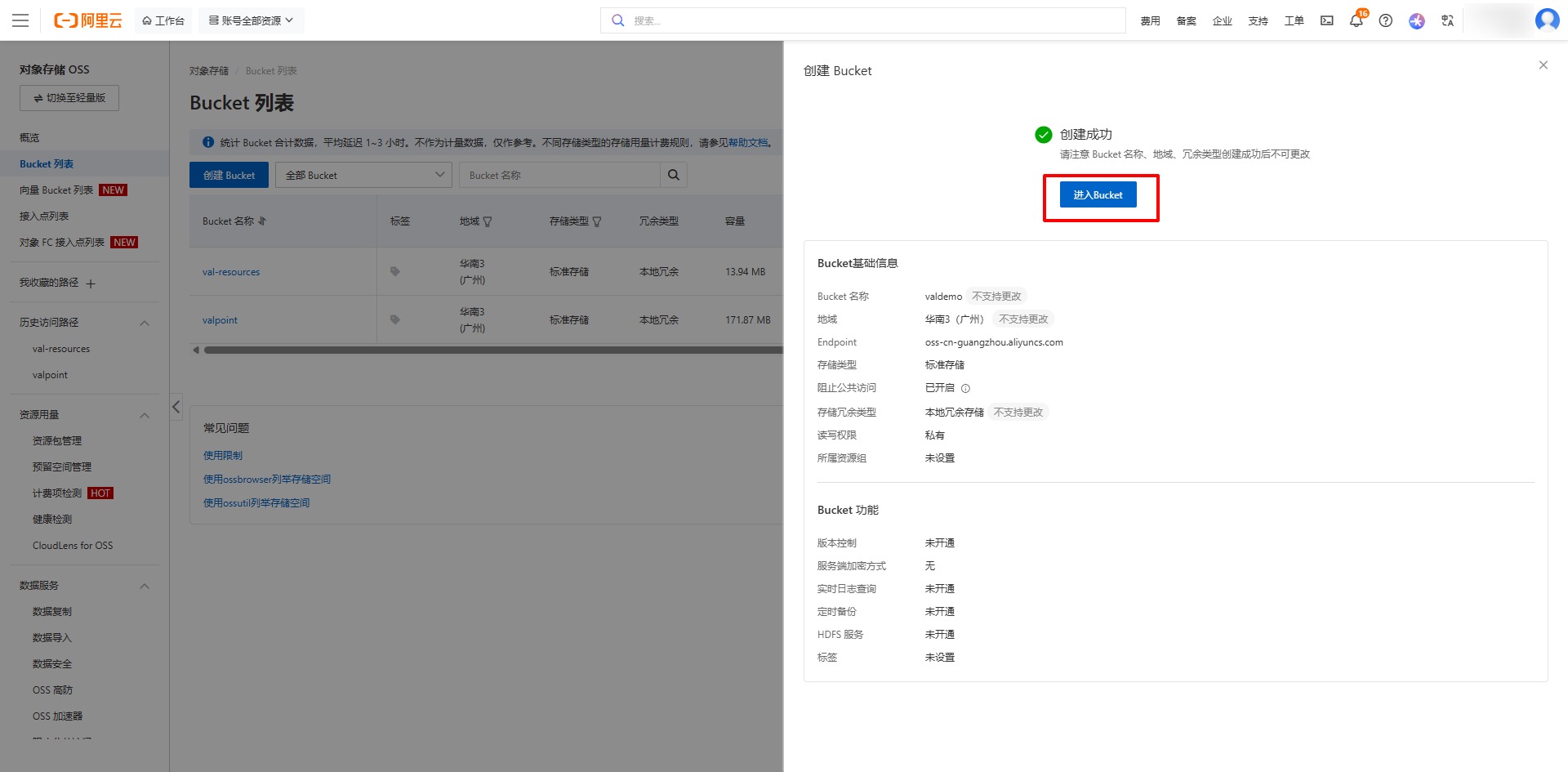The height and width of the screenshot is (772, 1568).
Task: Open the 企业 menu
Action: [x=1223, y=20]
